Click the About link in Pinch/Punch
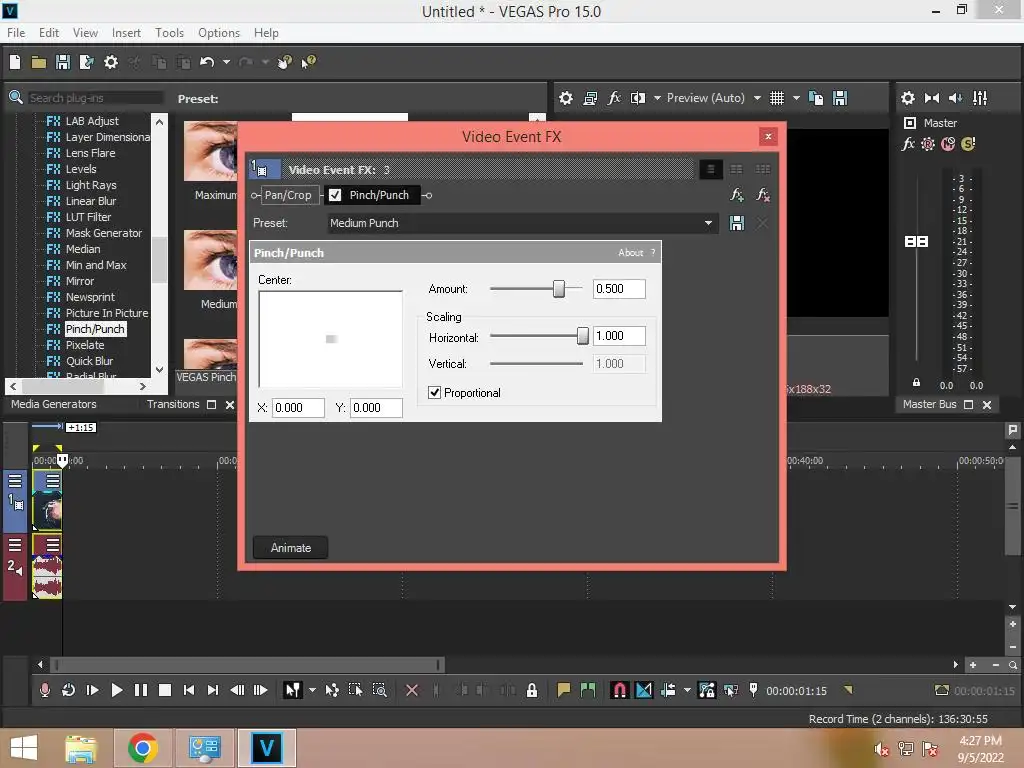 tap(630, 253)
